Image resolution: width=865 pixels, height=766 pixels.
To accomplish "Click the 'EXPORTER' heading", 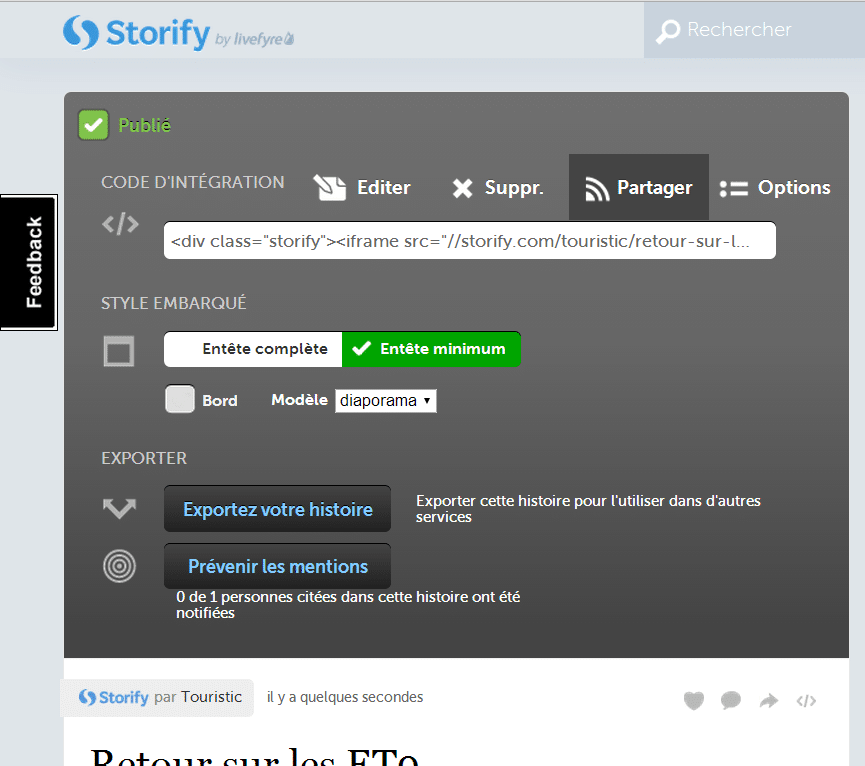I will pos(144,458).
